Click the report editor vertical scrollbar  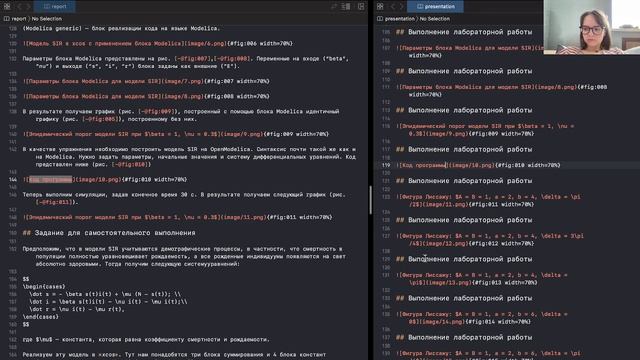click(x=370, y=200)
